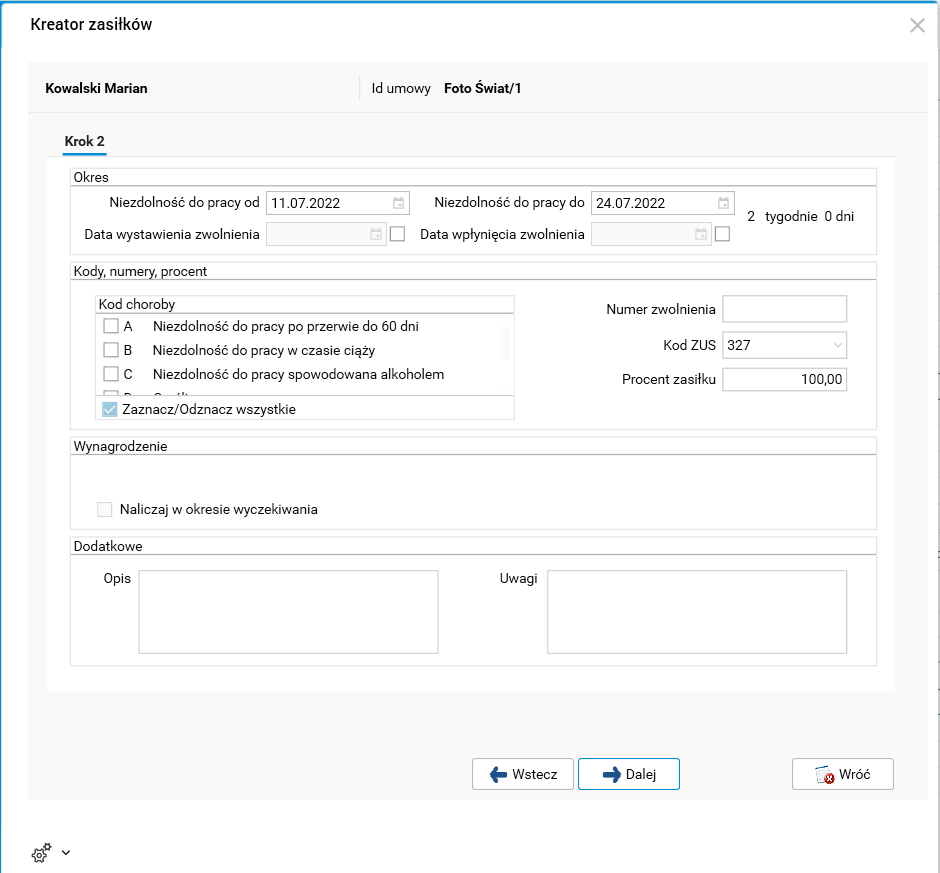Select the Krok 2 tab
The image size is (940, 873).
click(x=85, y=142)
